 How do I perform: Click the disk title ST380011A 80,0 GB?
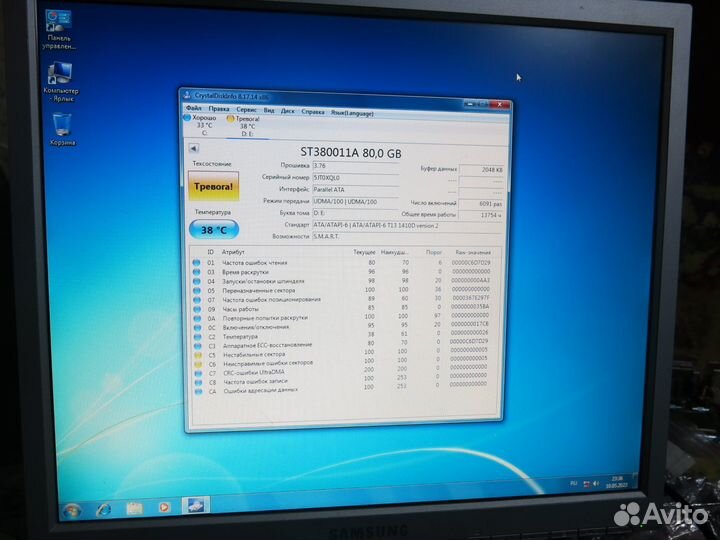pos(351,153)
